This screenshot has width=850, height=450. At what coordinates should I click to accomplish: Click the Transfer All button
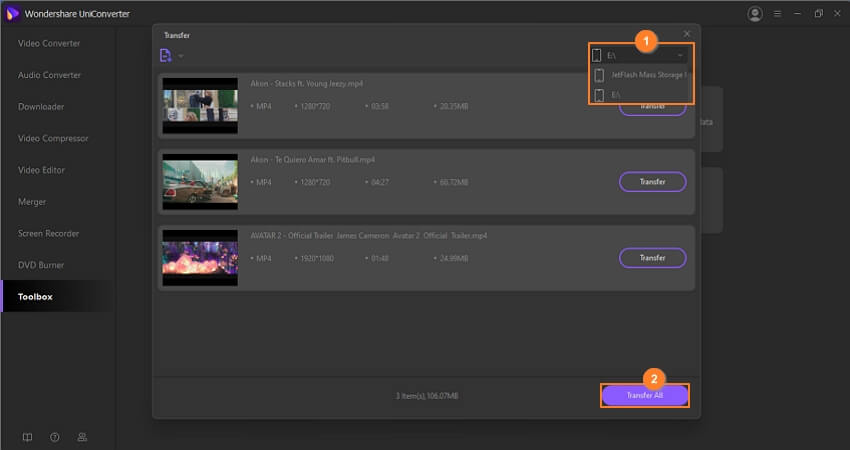coord(645,395)
